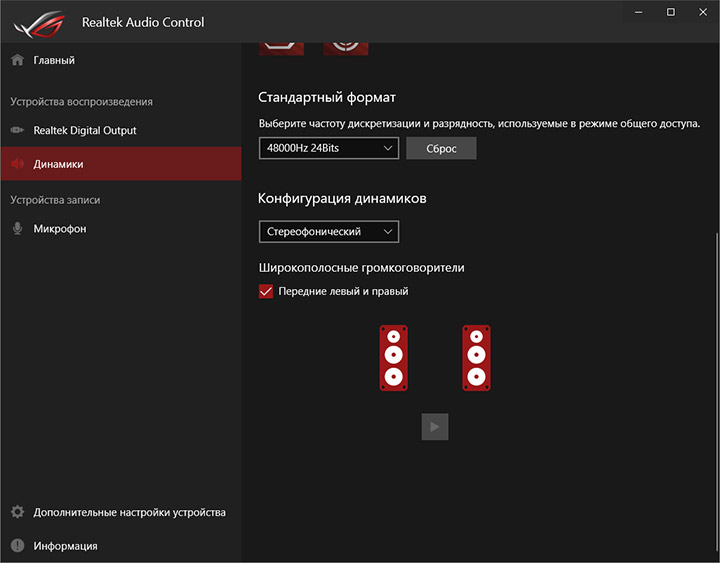Click the left speaker image
The width and height of the screenshot is (720, 563).
394,358
